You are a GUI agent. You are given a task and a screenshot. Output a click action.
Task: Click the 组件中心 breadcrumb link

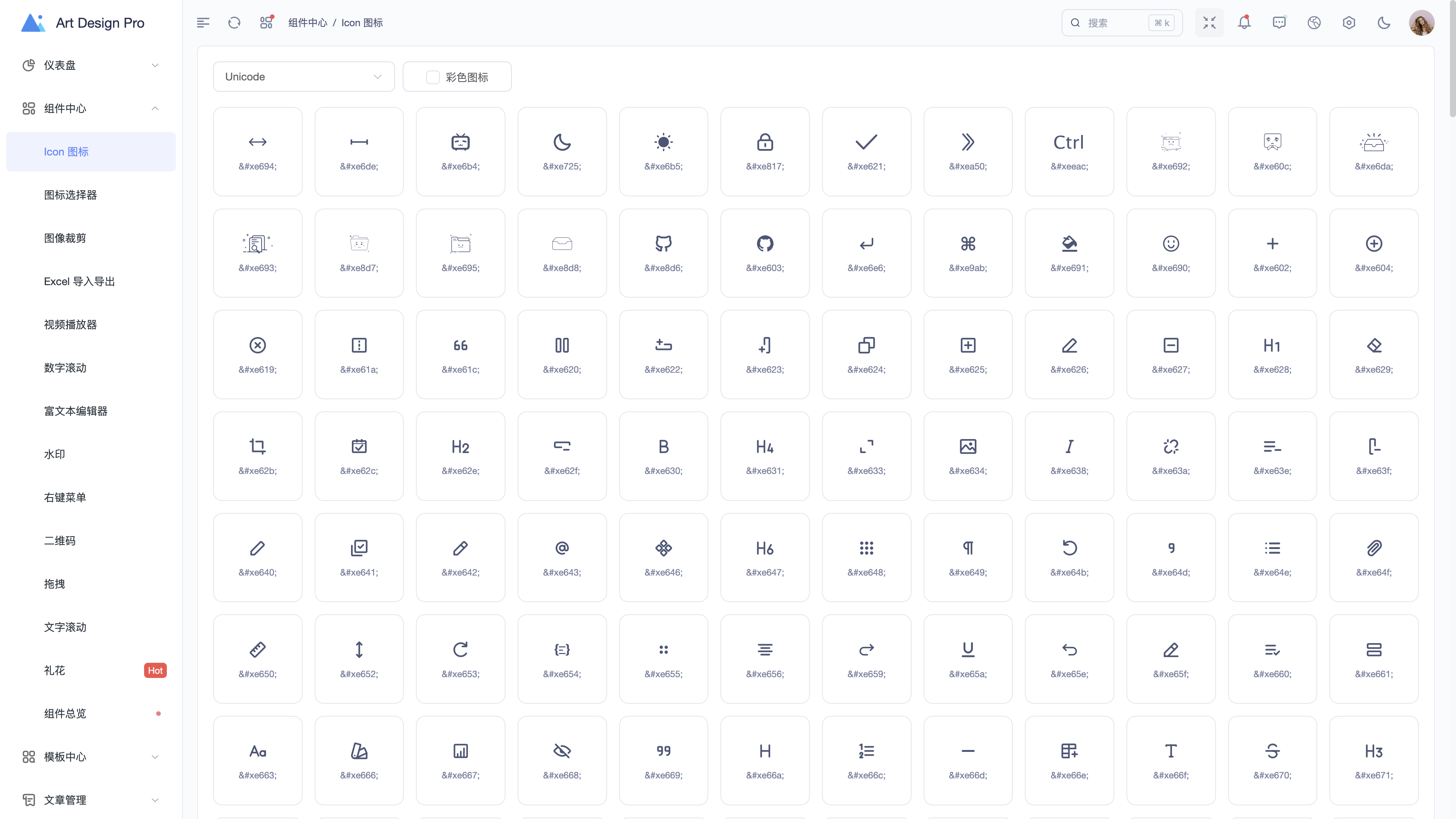tap(308, 23)
